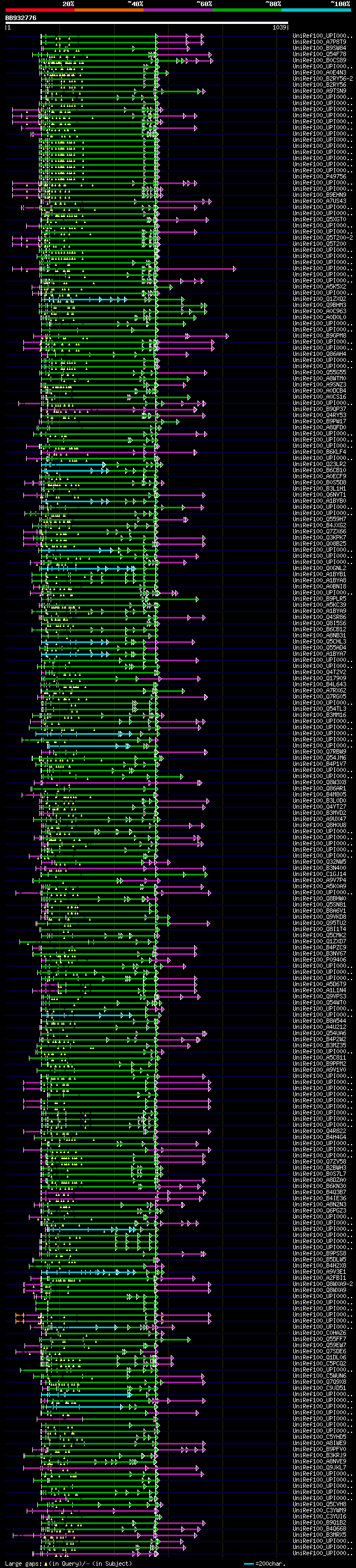
Task: Open hit UniRef100_B4P1V7
Action: tap(319, 764)
